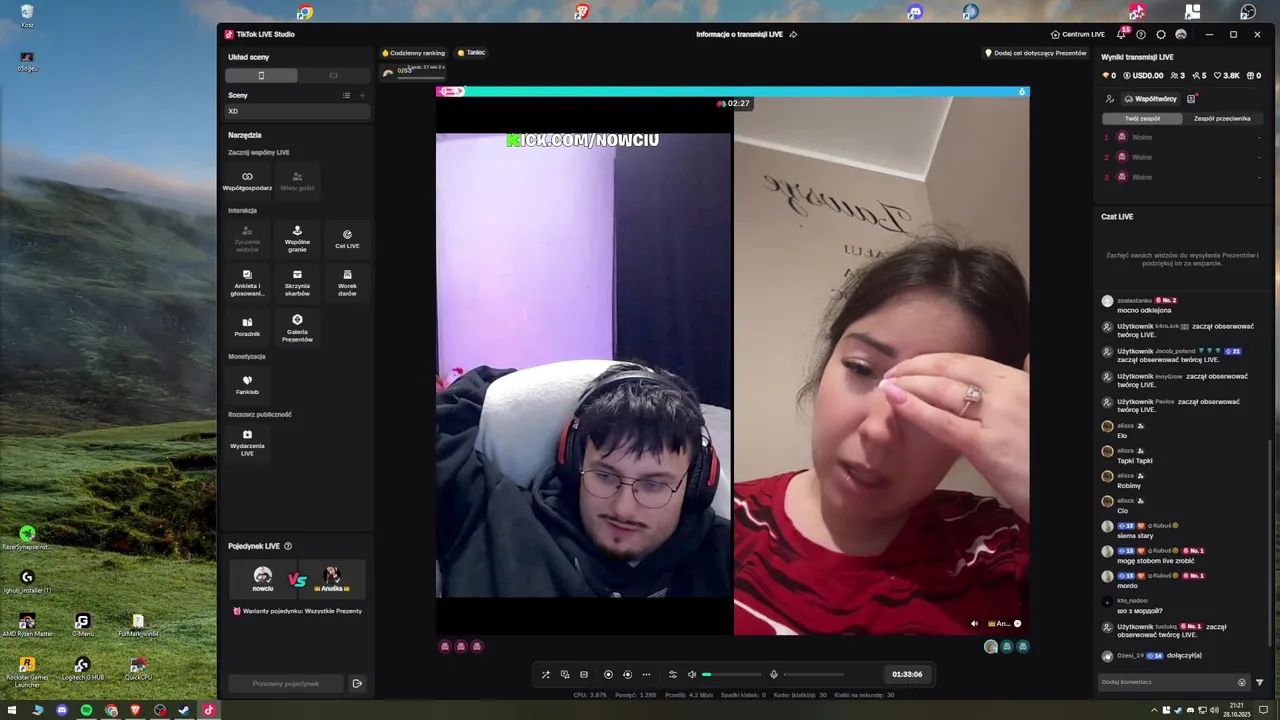Open Spotify from the taskbar
The width and height of the screenshot is (1280, 720).
86,710
